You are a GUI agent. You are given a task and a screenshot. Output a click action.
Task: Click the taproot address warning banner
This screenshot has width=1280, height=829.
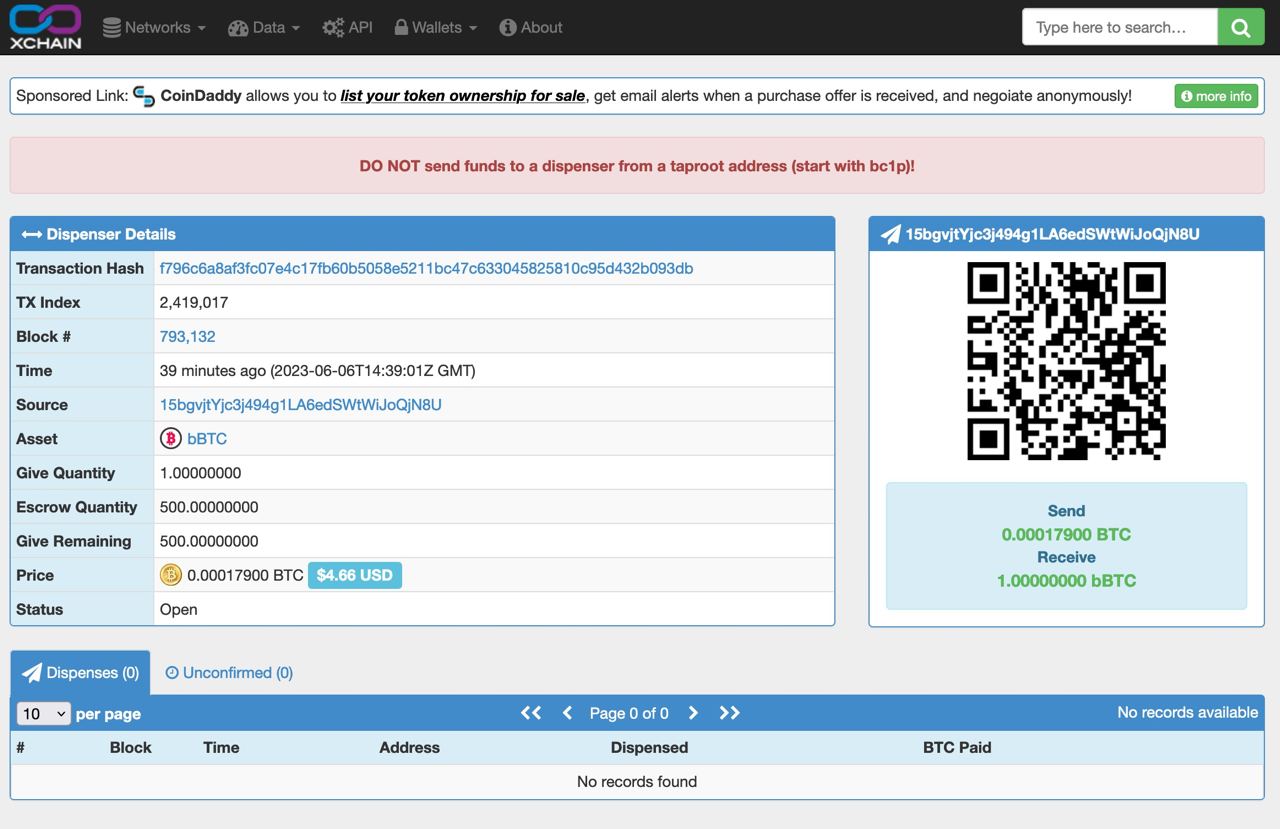pyautogui.click(x=637, y=166)
